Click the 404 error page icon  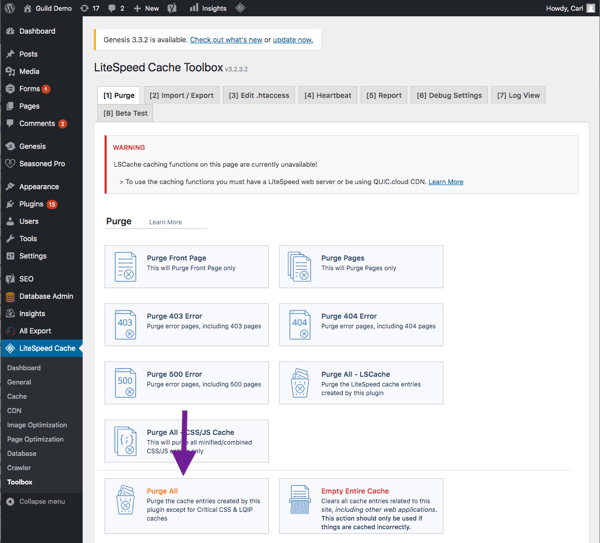300,325
